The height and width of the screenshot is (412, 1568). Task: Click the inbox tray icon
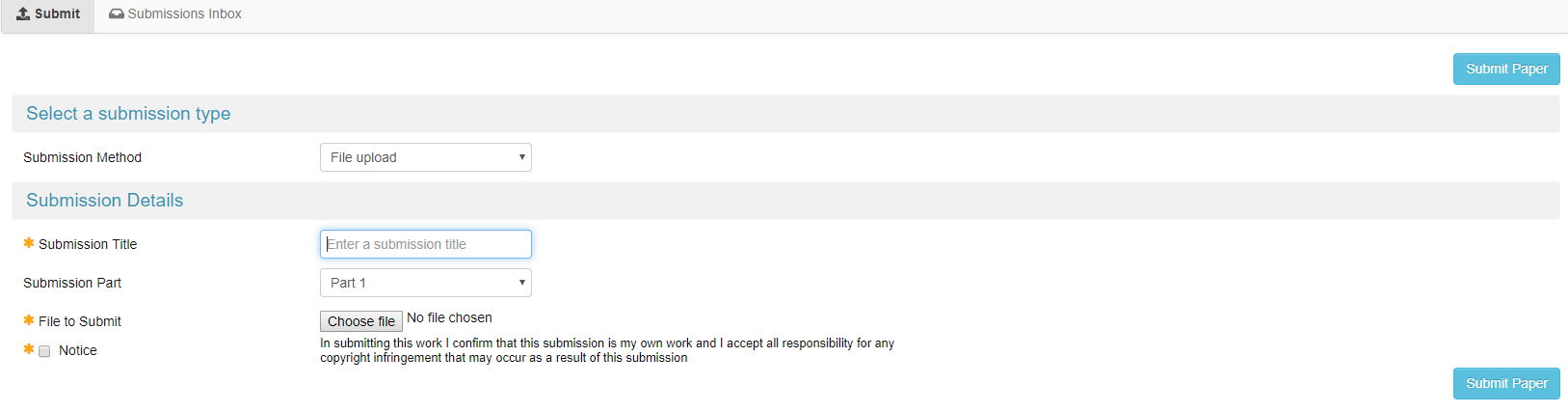(117, 14)
